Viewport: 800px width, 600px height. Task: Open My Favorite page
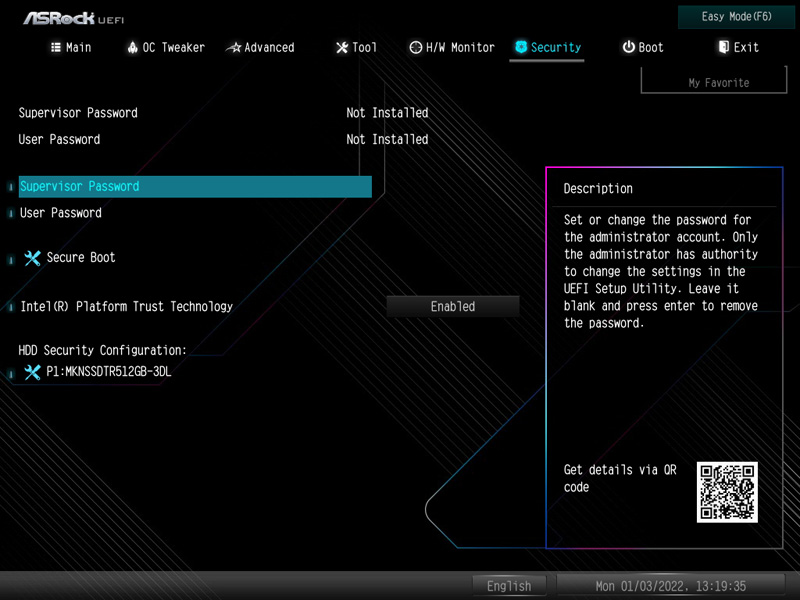pos(714,82)
